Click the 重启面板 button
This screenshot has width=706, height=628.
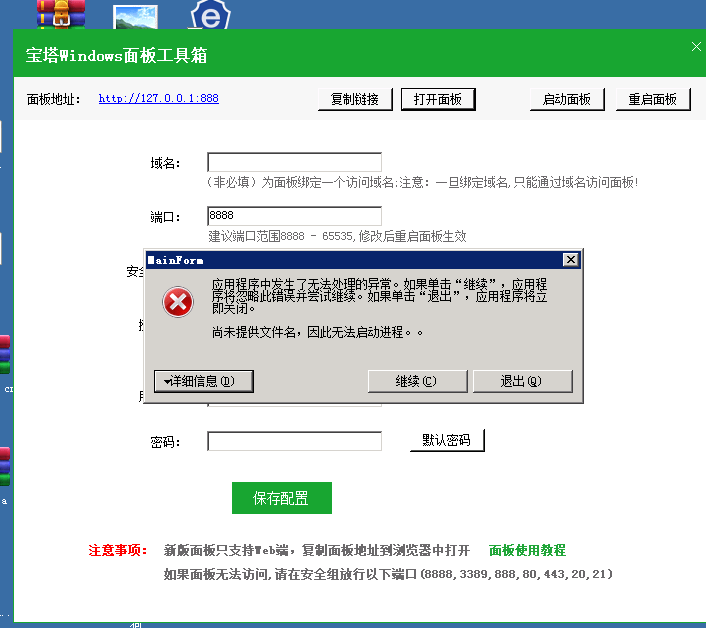tap(653, 99)
